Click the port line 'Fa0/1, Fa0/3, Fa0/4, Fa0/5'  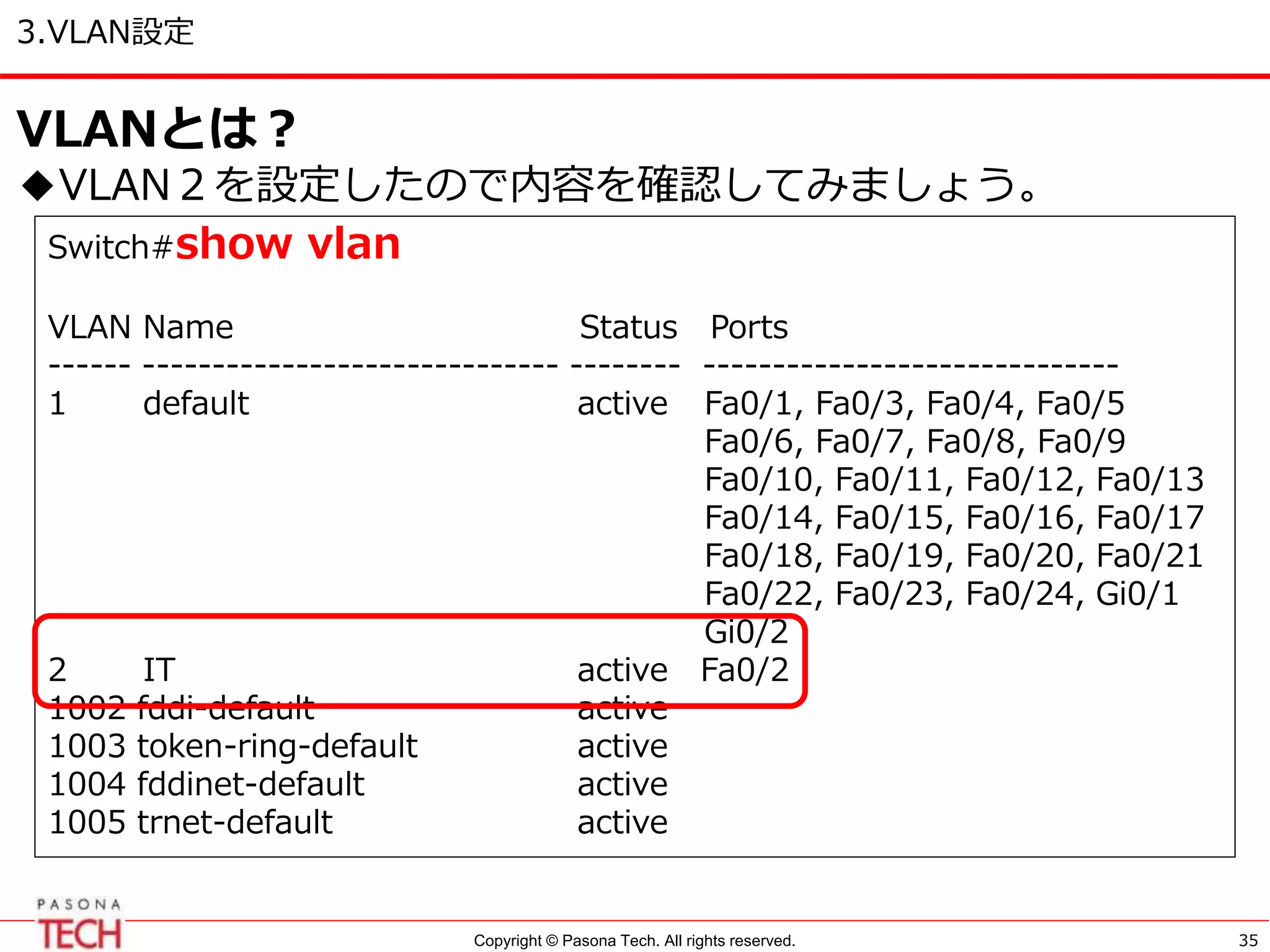tap(915, 403)
